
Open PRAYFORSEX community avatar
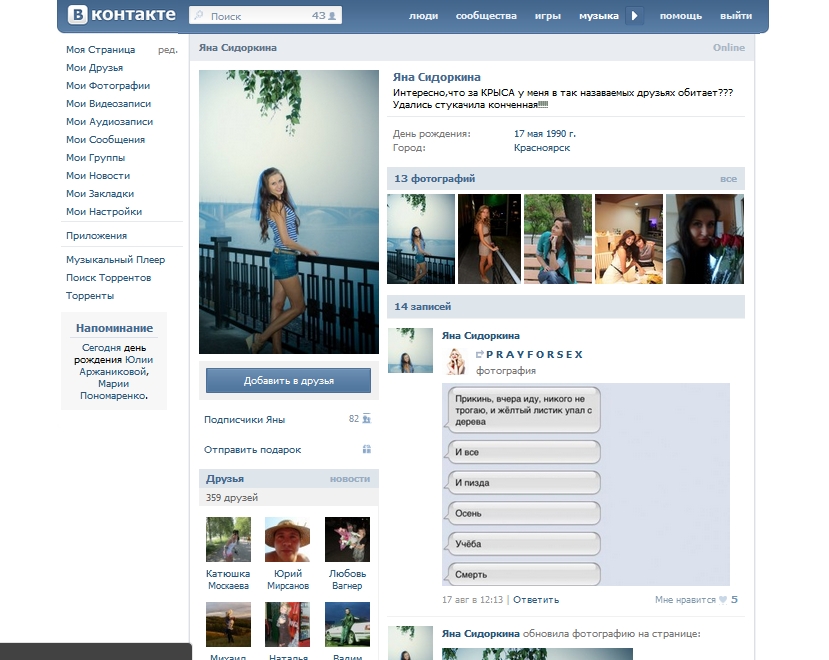[456, 361]
